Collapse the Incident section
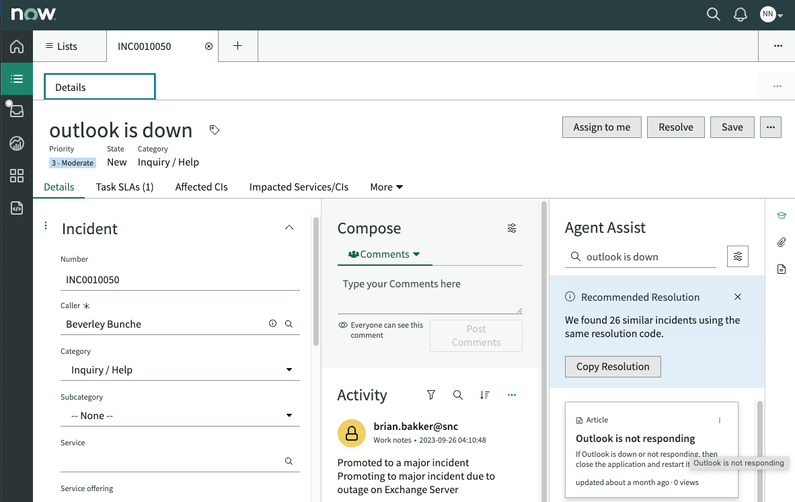795x502 pixels. pos(289,228)
